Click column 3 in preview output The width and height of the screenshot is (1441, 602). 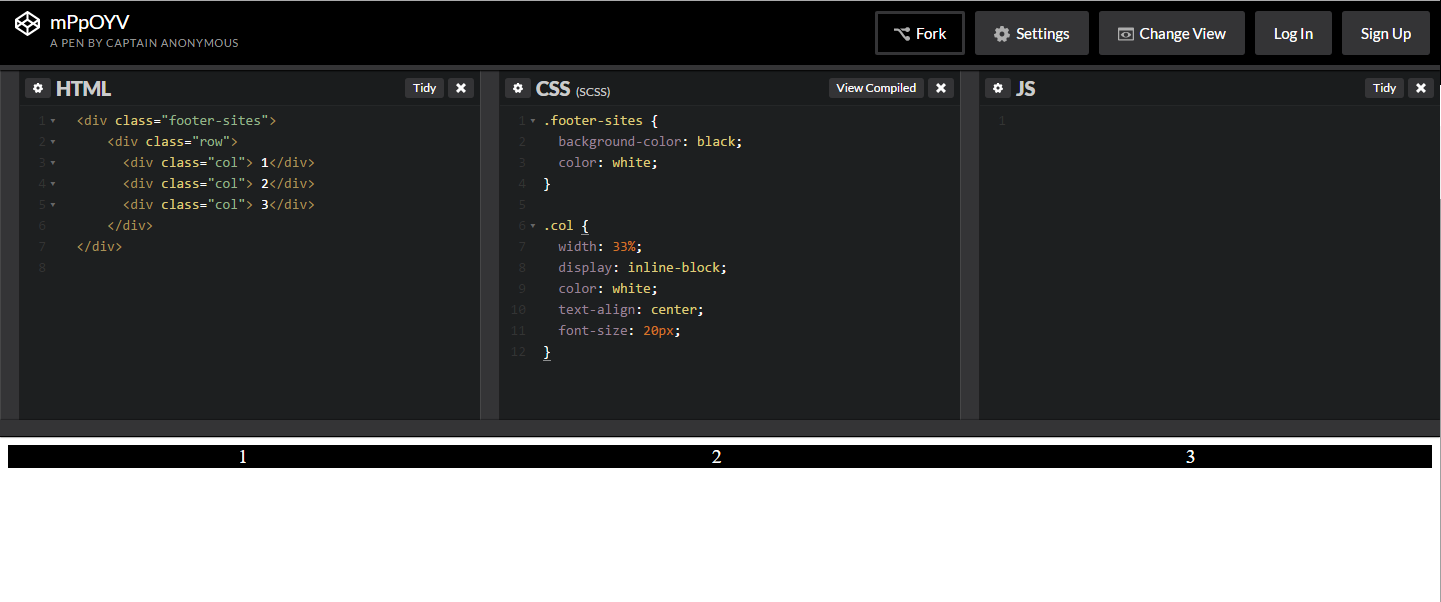pos(1190,457)
